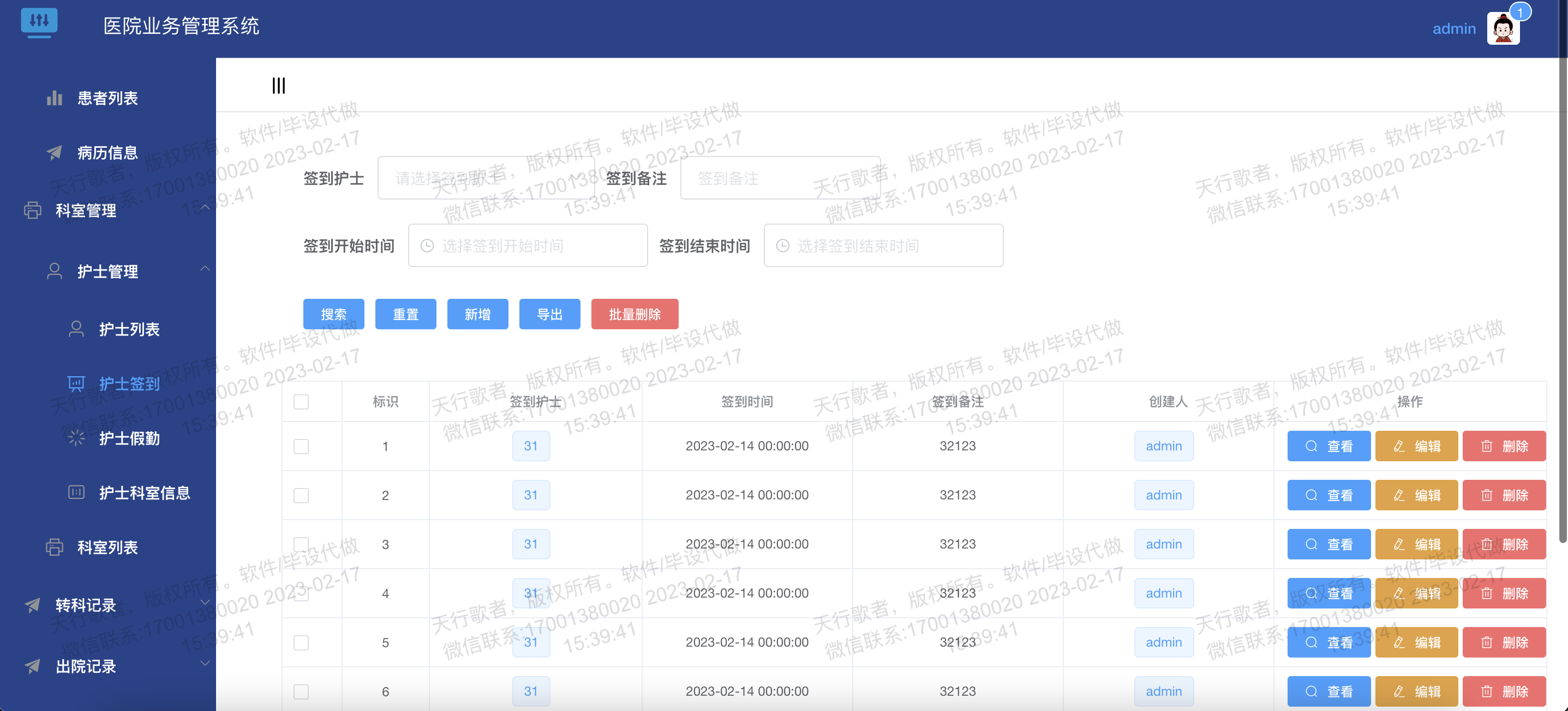This screenshot has width=1568, height=711.
Task: Click the 导出 export button
Action: point(549,315)
